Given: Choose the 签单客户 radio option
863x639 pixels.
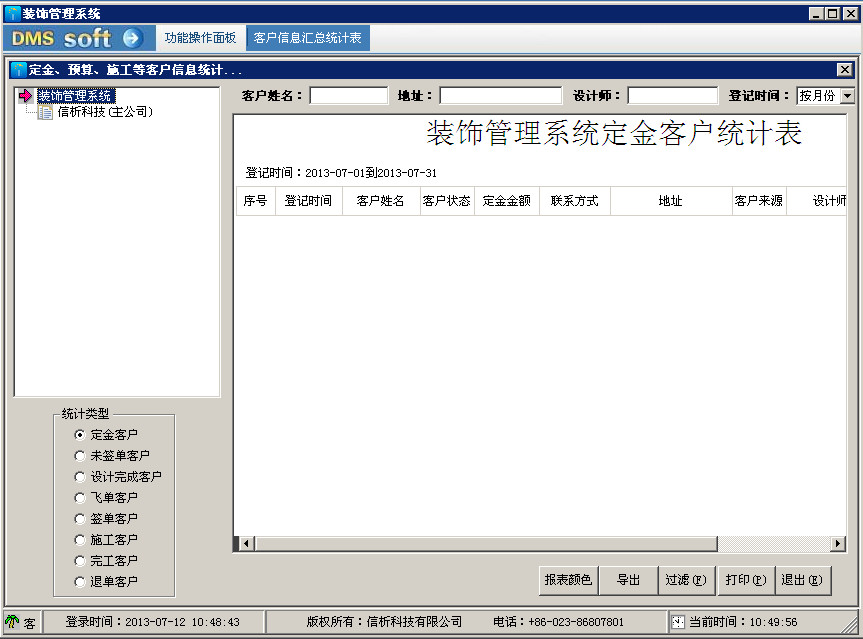Looking at the screenshot, I should click(x=80, y=518).
